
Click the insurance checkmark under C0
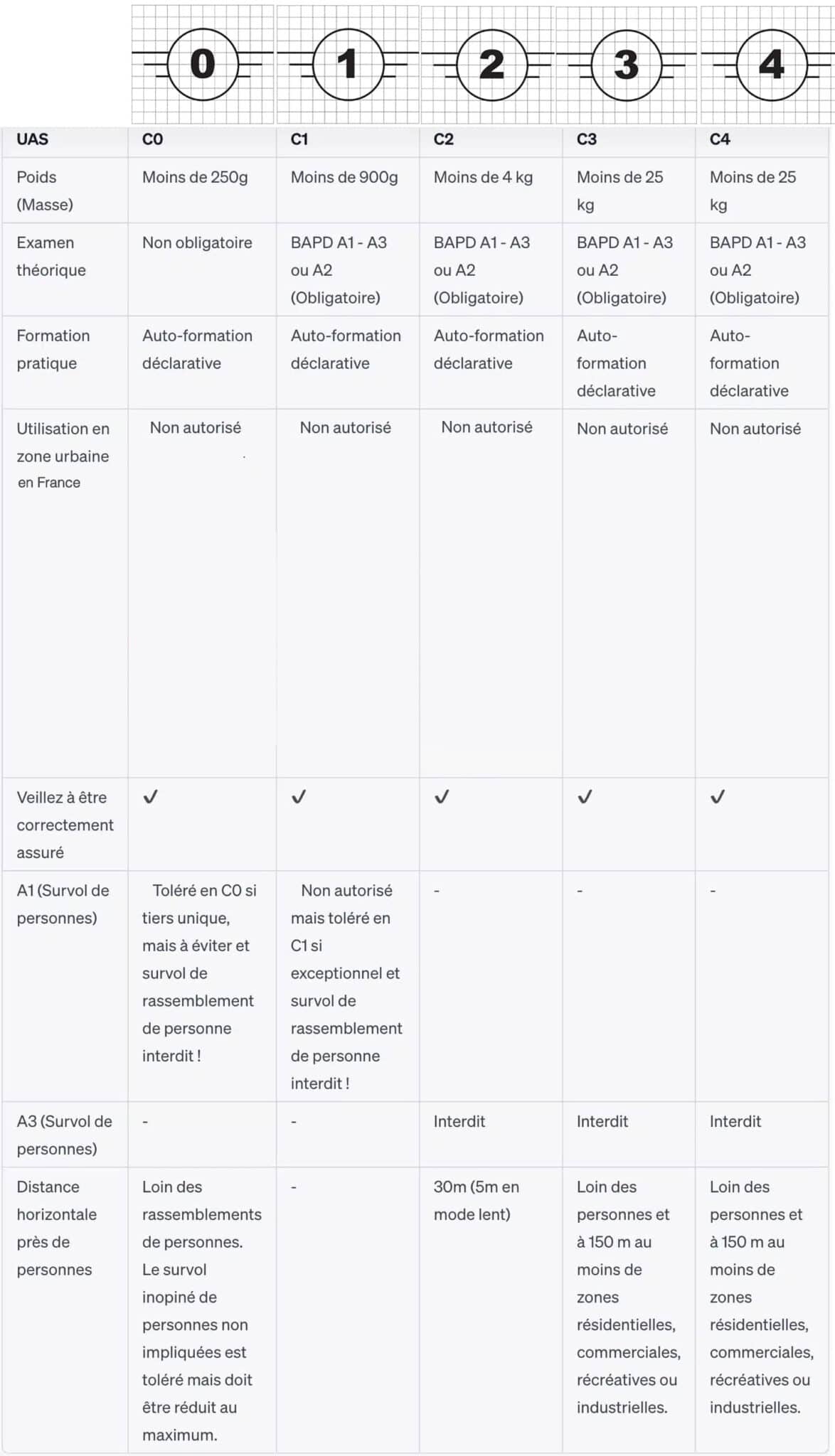click(150, 797)
